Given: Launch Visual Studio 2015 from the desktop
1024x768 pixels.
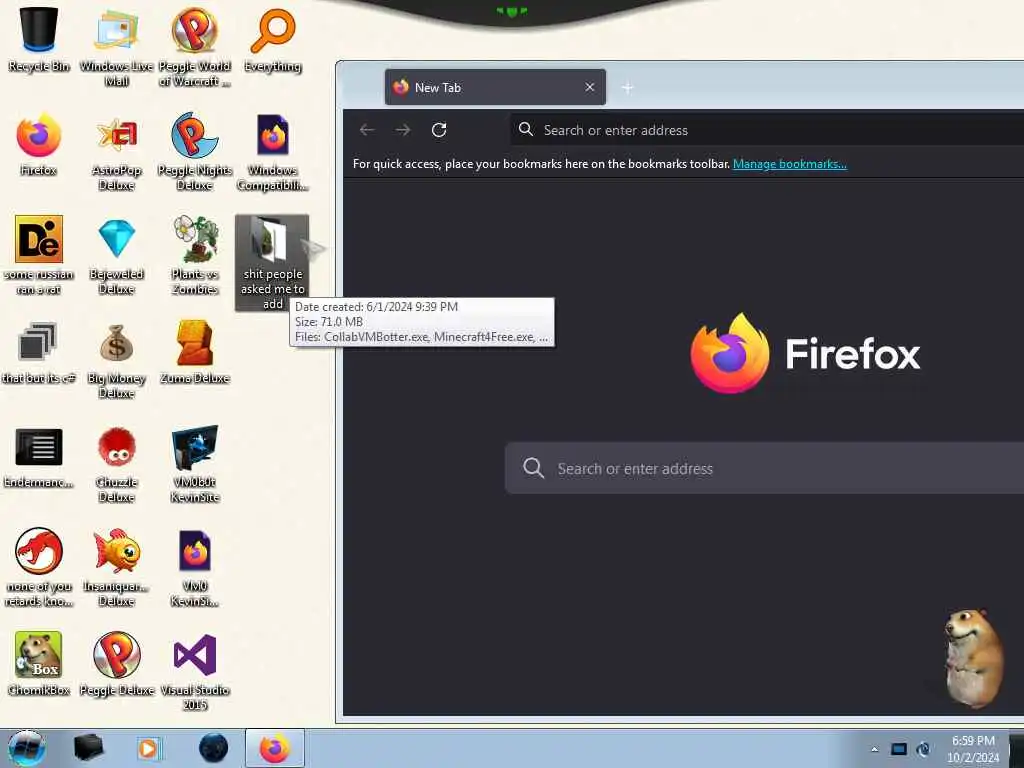Looking at the screenshot, I should (195, 671).
